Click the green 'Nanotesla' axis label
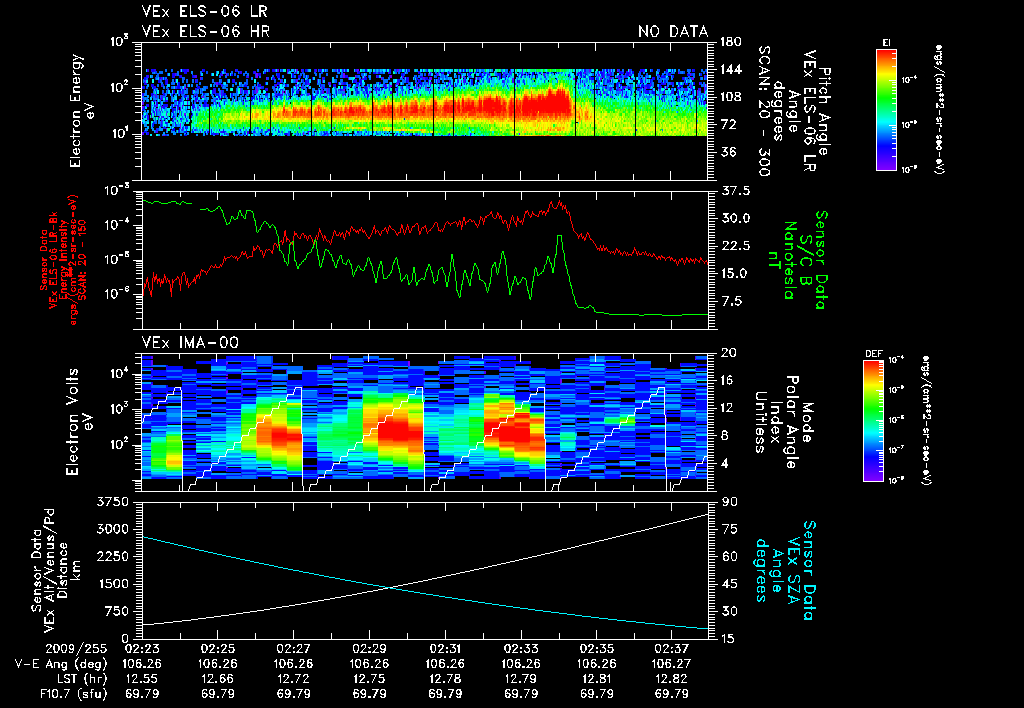This screenshot has width=1024, height=708. pyautogui.click(x=789, y=259)
